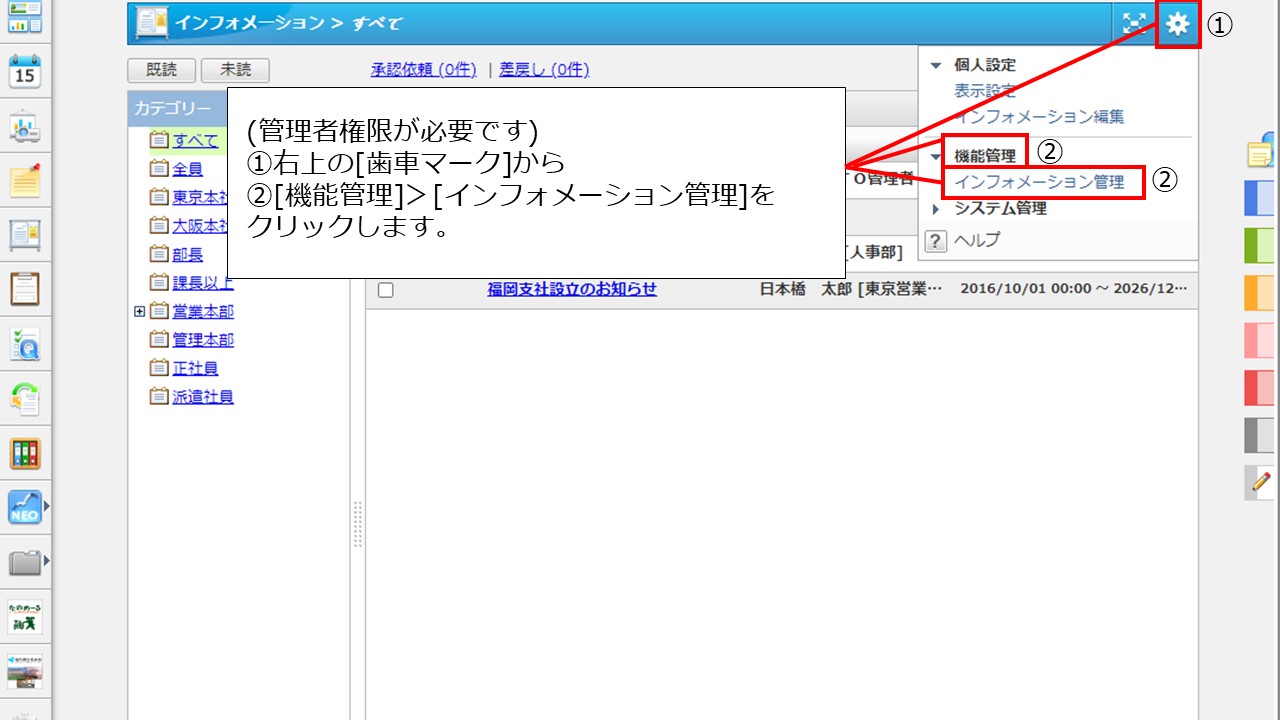The width and height of the screenshot is (1280, 720).
Task: Expand the 営業本部 category node
Action: (x=139, y=312)
